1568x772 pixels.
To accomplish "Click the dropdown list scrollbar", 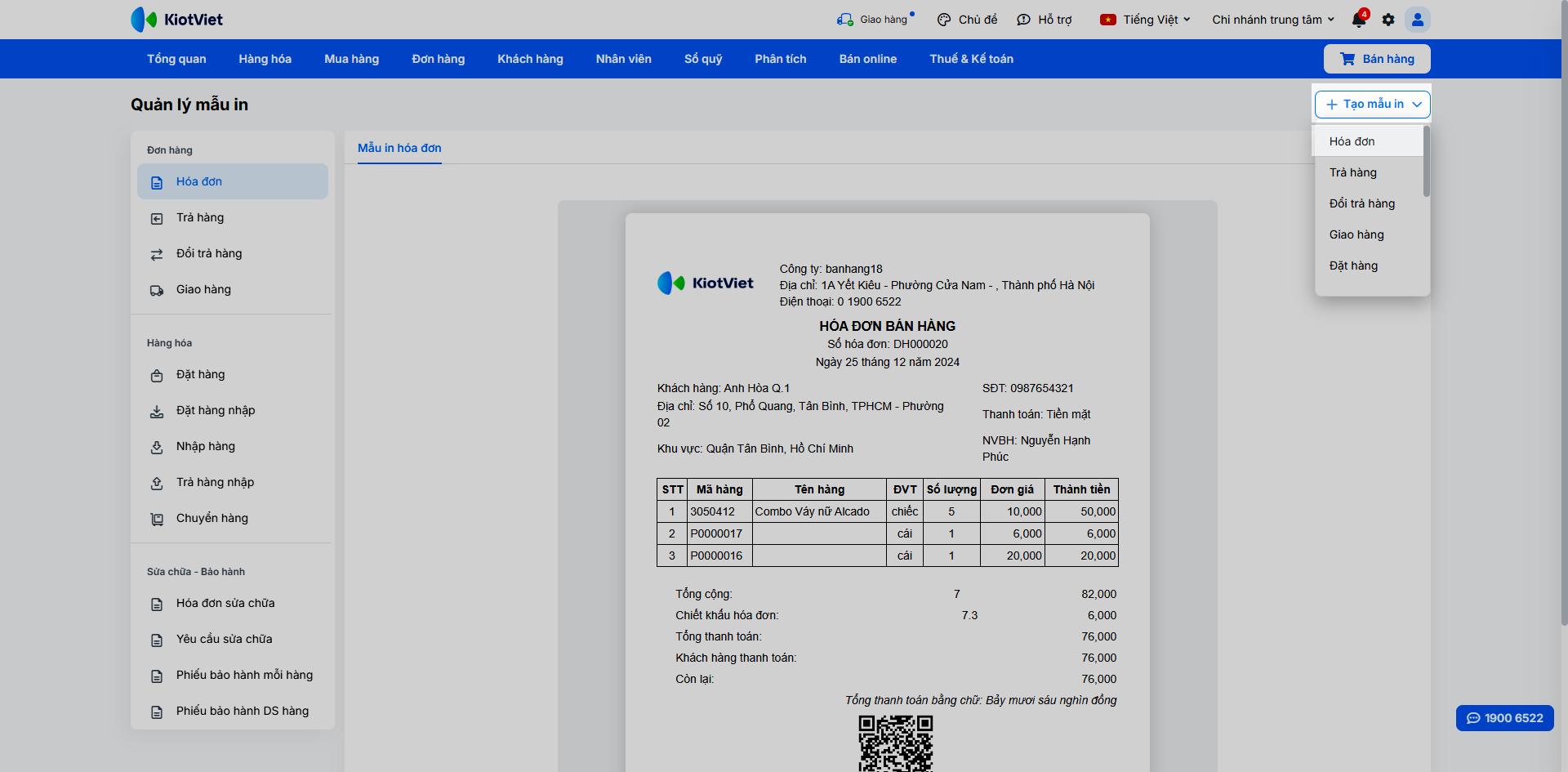I will 1427,161.
